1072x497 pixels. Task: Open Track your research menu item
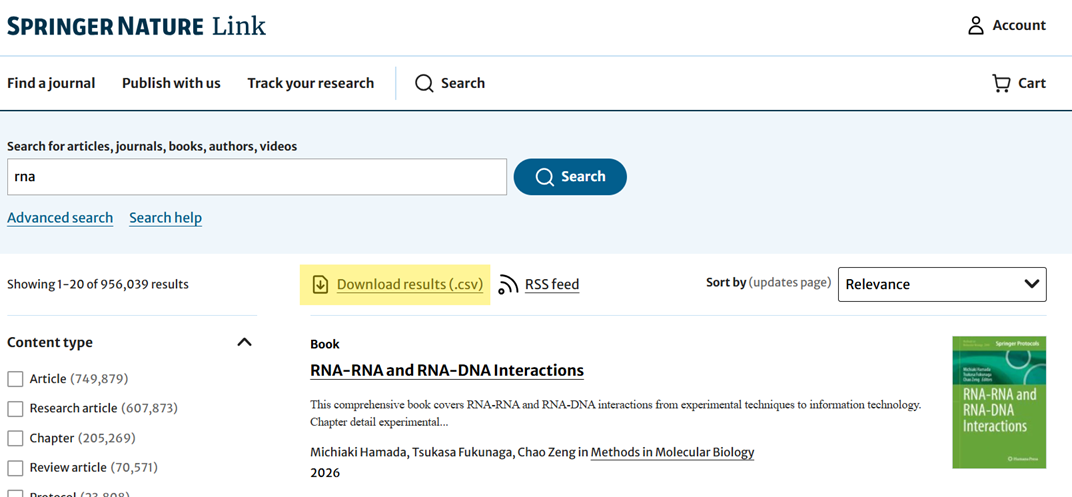(x=310, y=83)
